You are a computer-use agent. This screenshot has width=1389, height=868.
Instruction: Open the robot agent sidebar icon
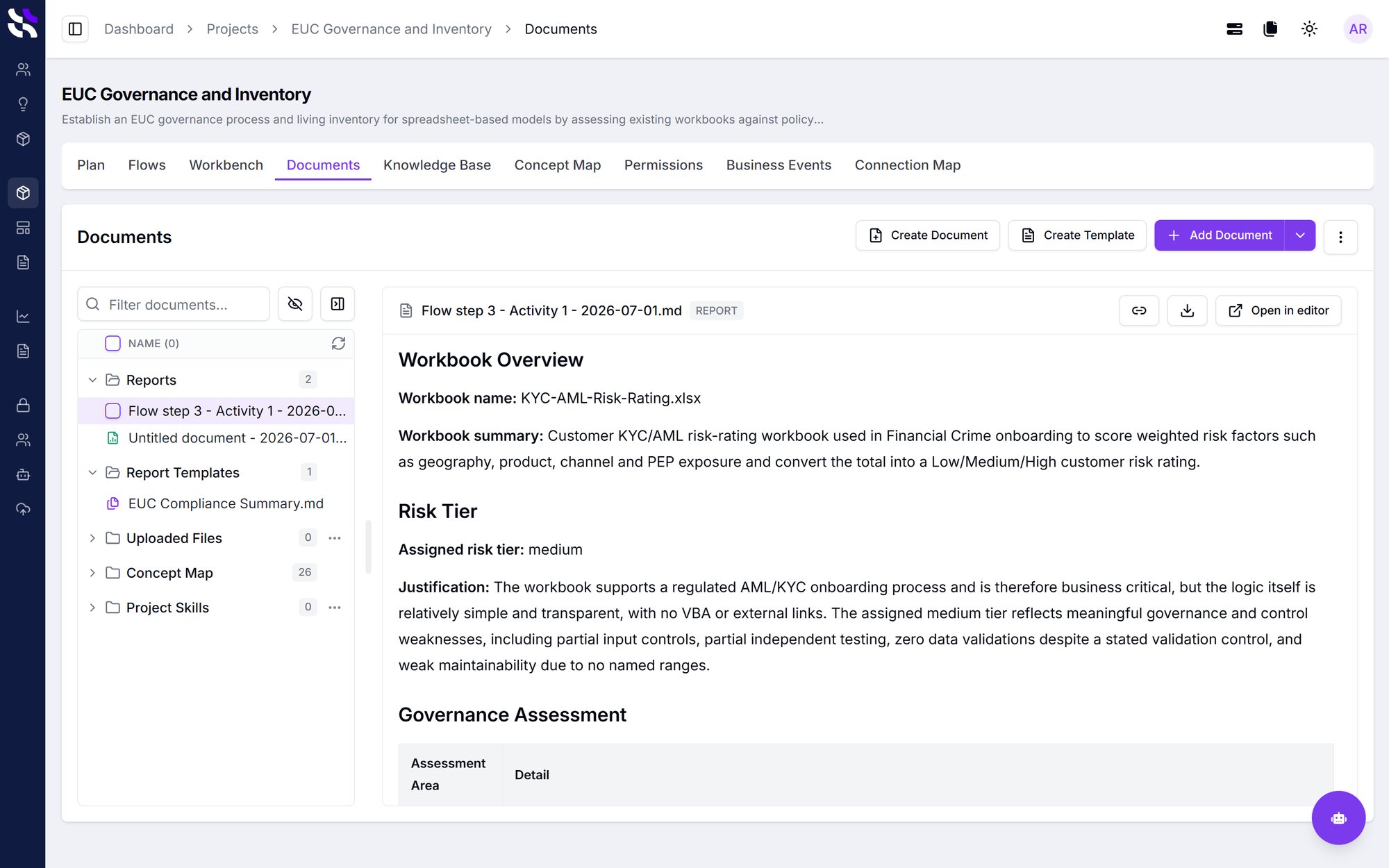coord(23,475)
